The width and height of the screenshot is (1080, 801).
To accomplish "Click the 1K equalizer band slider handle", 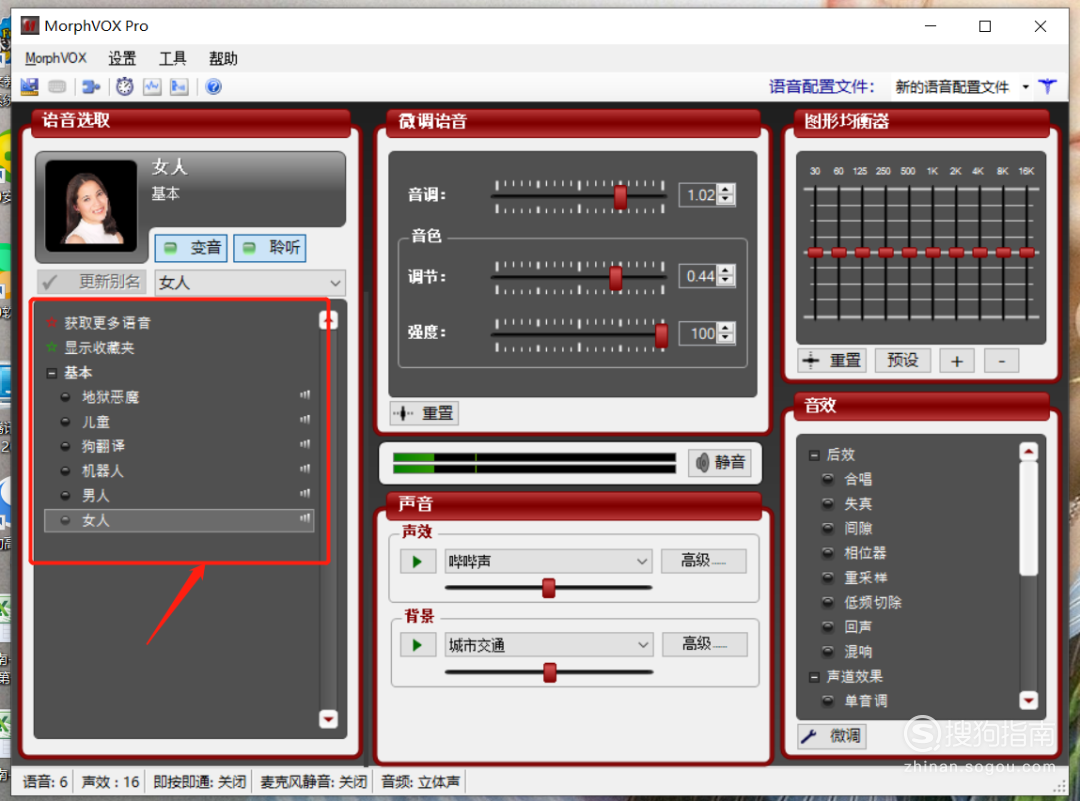I will coord(933,253).
